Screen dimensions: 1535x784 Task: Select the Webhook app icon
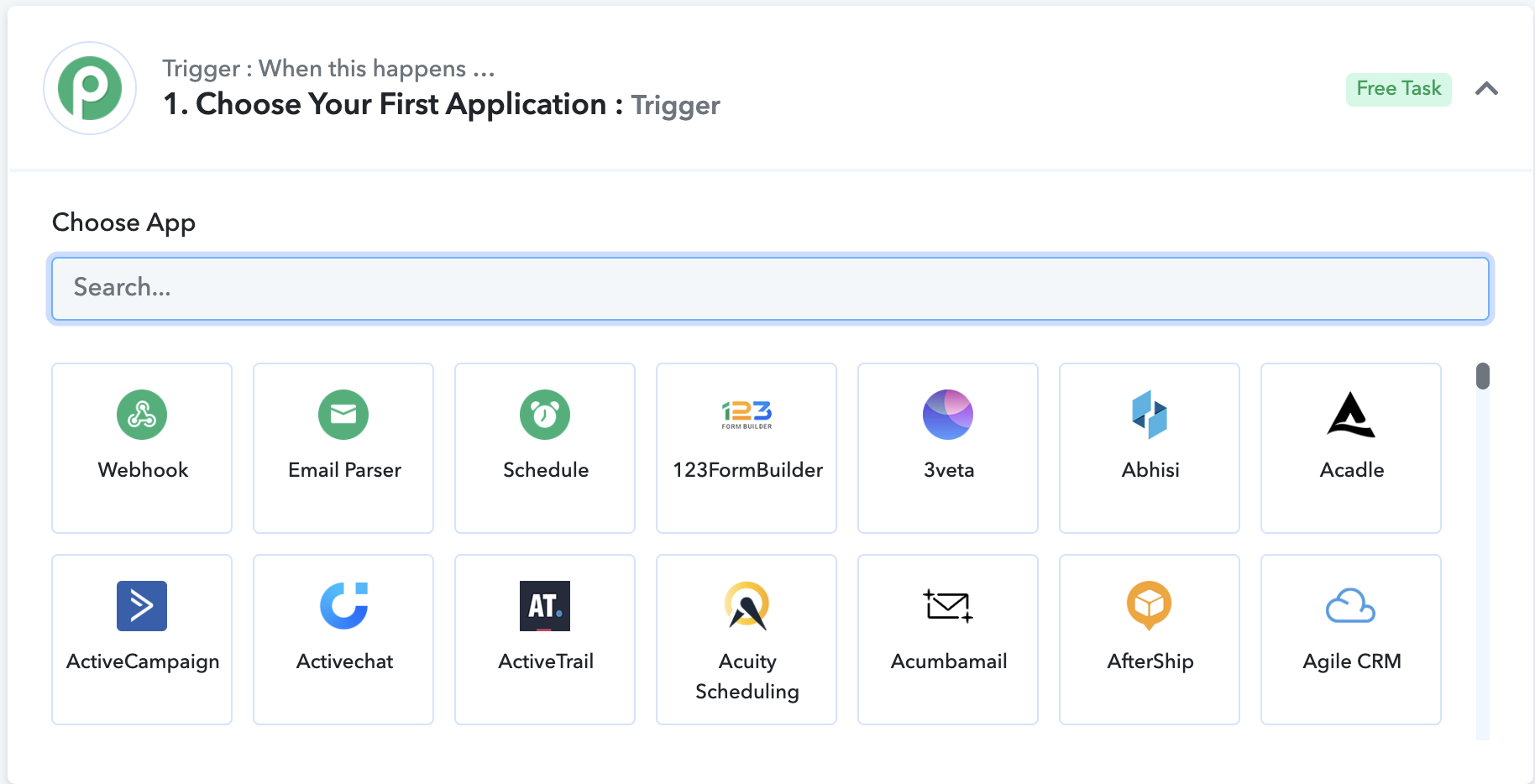[142, 415]
